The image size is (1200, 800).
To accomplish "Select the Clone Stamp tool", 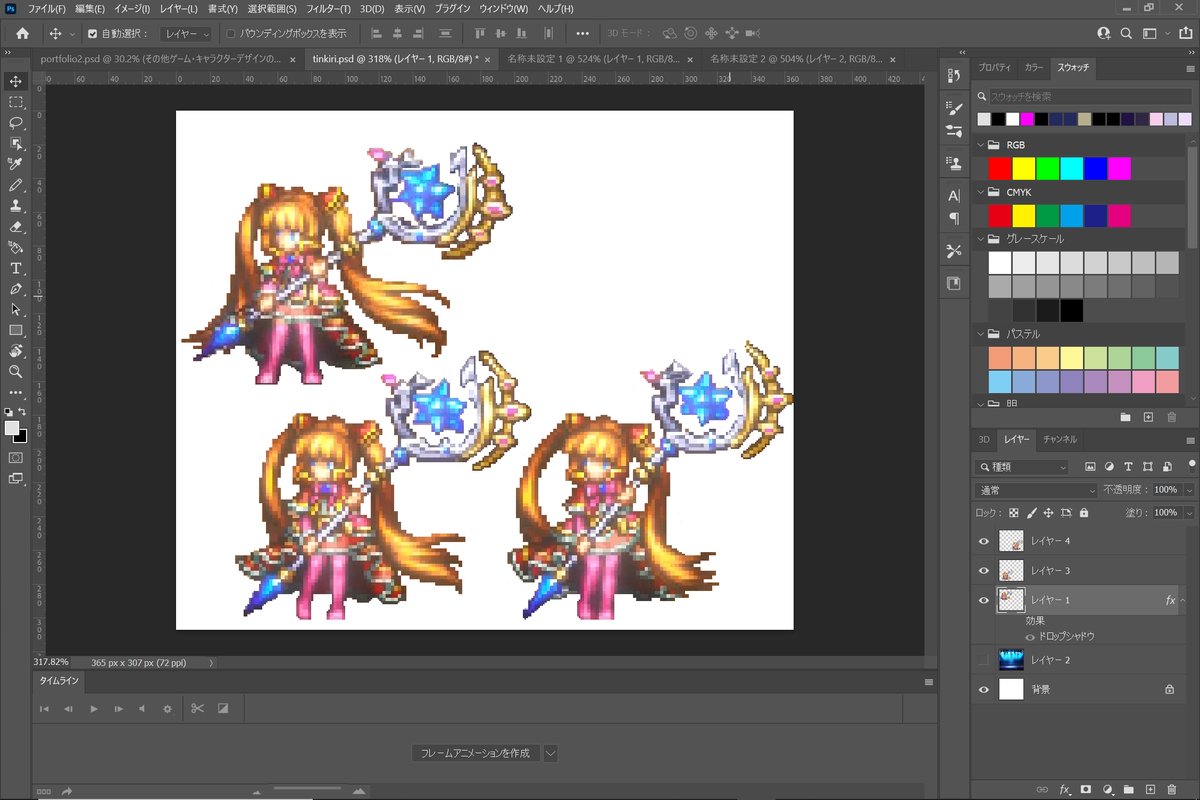I will coord(16,206).
